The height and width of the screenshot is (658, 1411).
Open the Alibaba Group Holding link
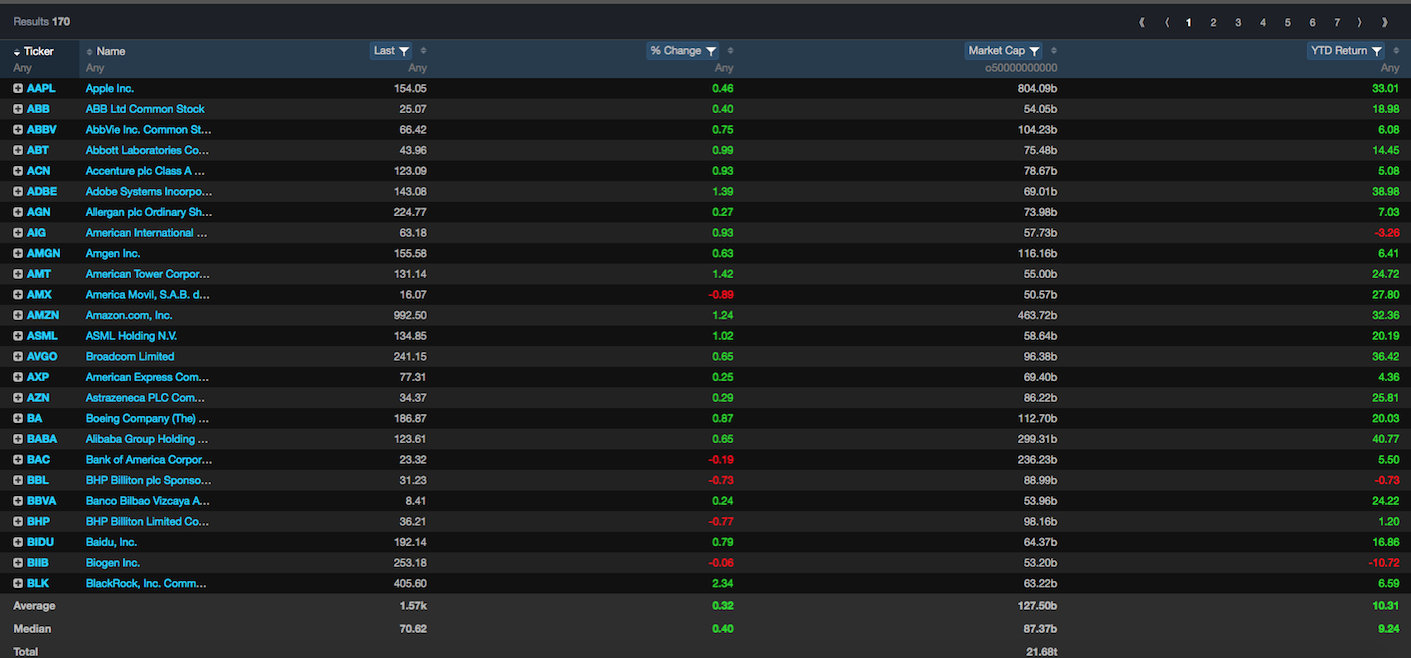[147, 439]
